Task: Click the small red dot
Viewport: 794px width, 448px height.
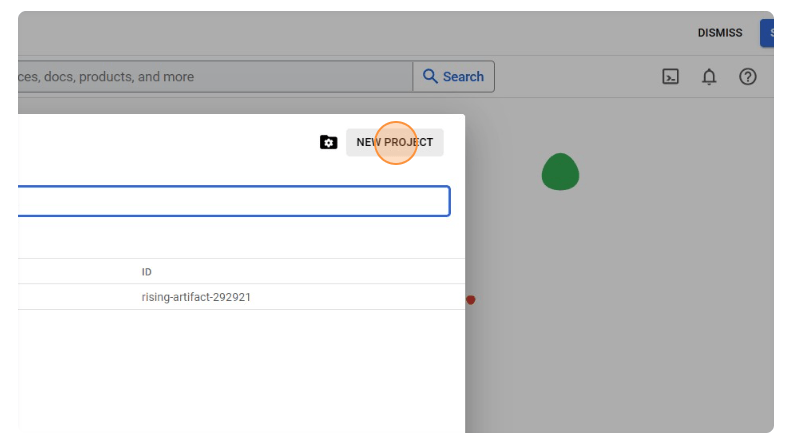Action: 470,299
